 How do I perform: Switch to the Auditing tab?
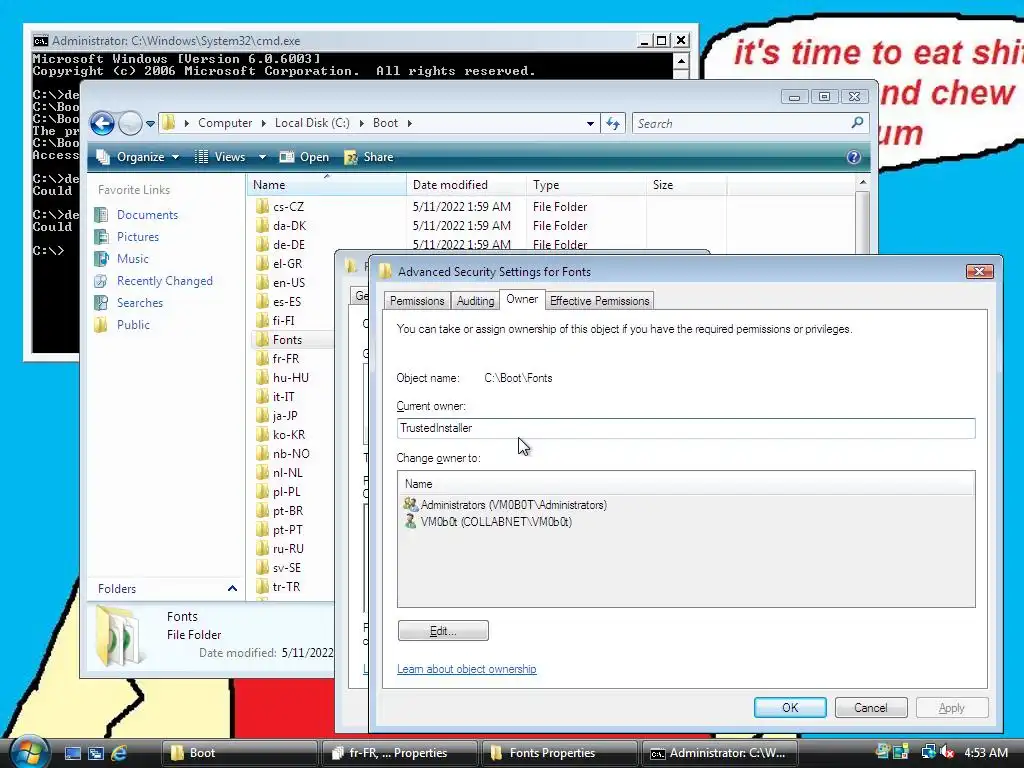point(475,300)
